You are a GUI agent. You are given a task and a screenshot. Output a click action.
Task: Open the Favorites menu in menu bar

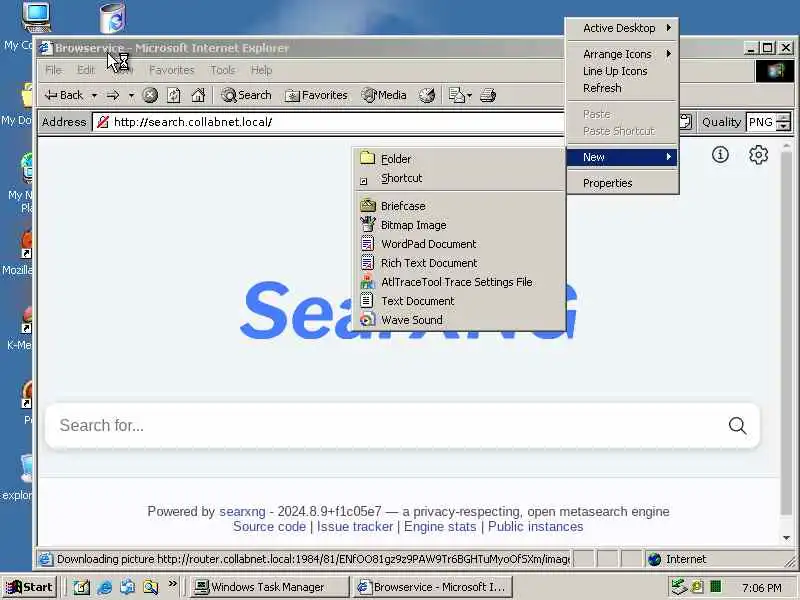171,70
